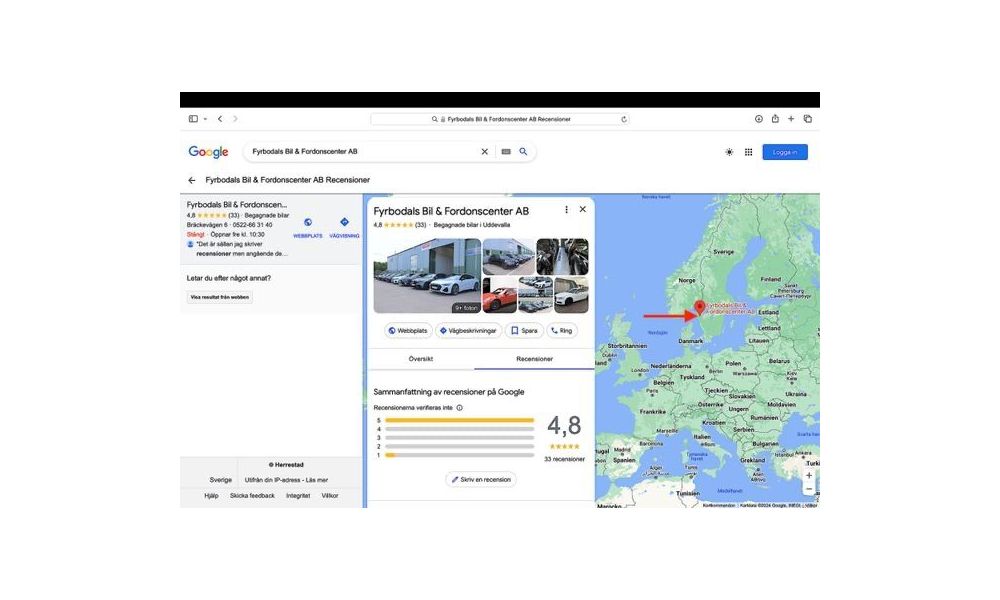This screenshot has height=600, width=1000.
Task: Click the Google apps grid icon
Action: 748,152
